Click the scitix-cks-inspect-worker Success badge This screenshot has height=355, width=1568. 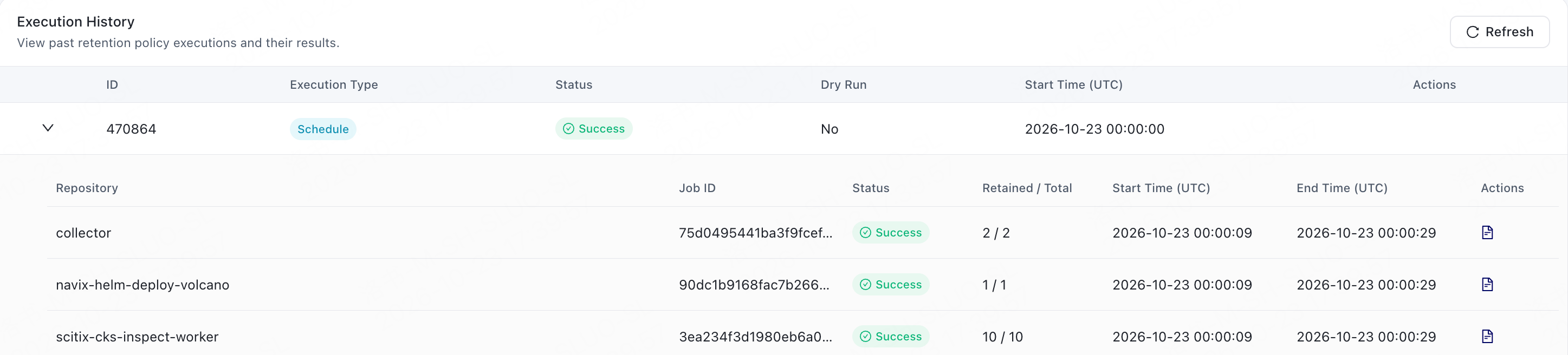[x=891, y=336]
